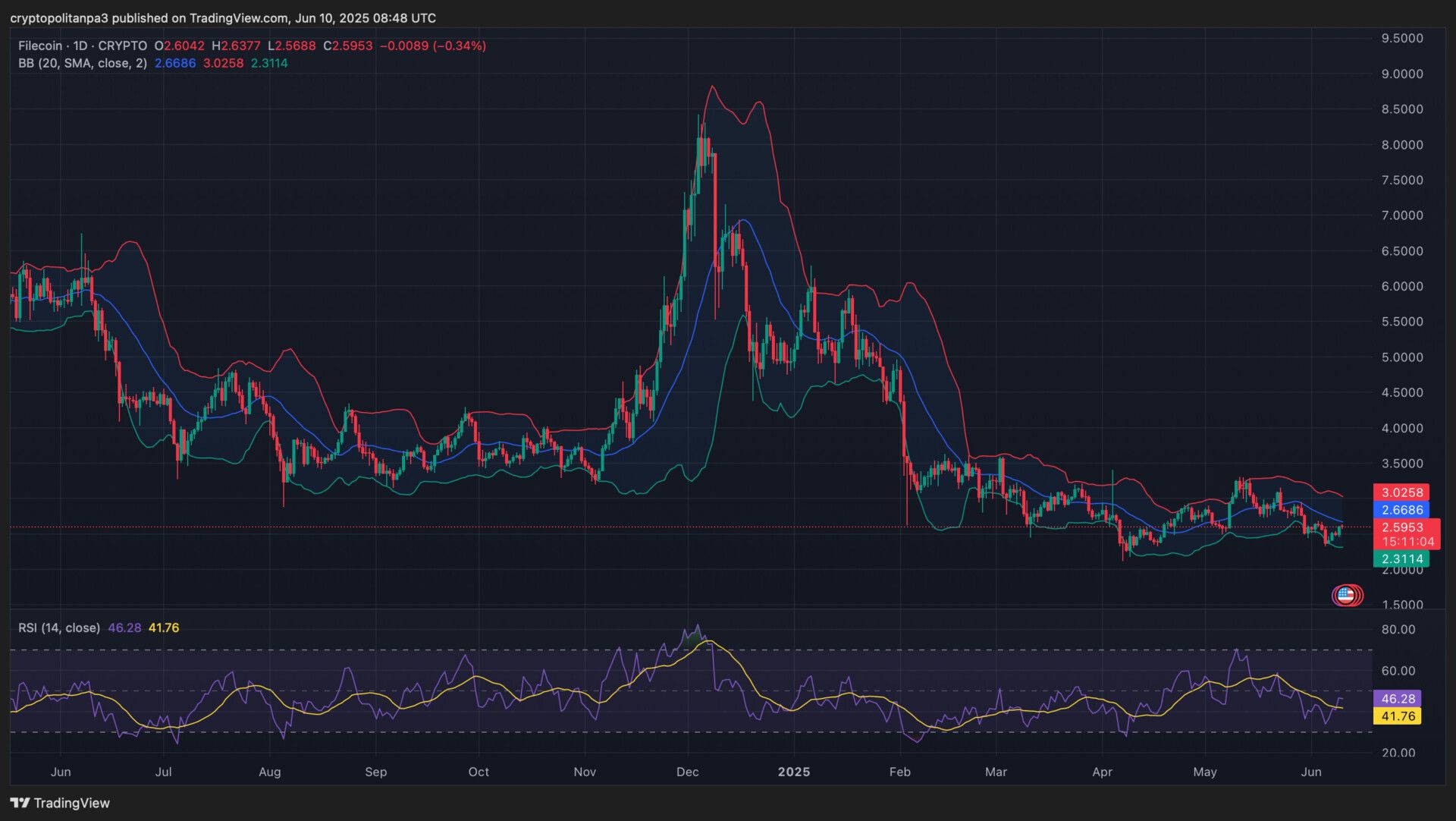Screen dimensions: 1456x821
Task: Click the blue 2.6686 basis price label
Action: coord(1401,510)
